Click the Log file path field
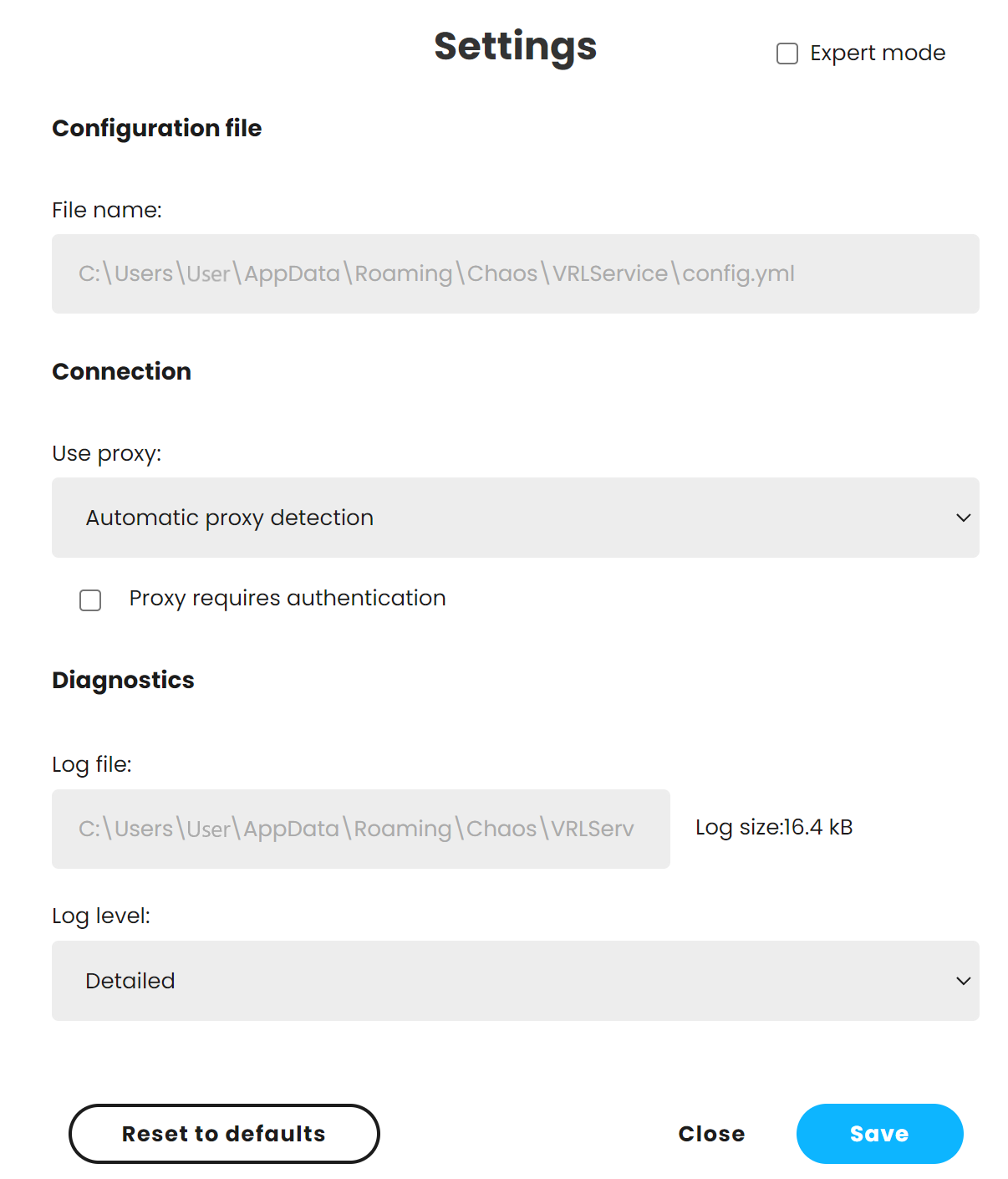Screen dimensions: 1008x1179 coord(360,829)
